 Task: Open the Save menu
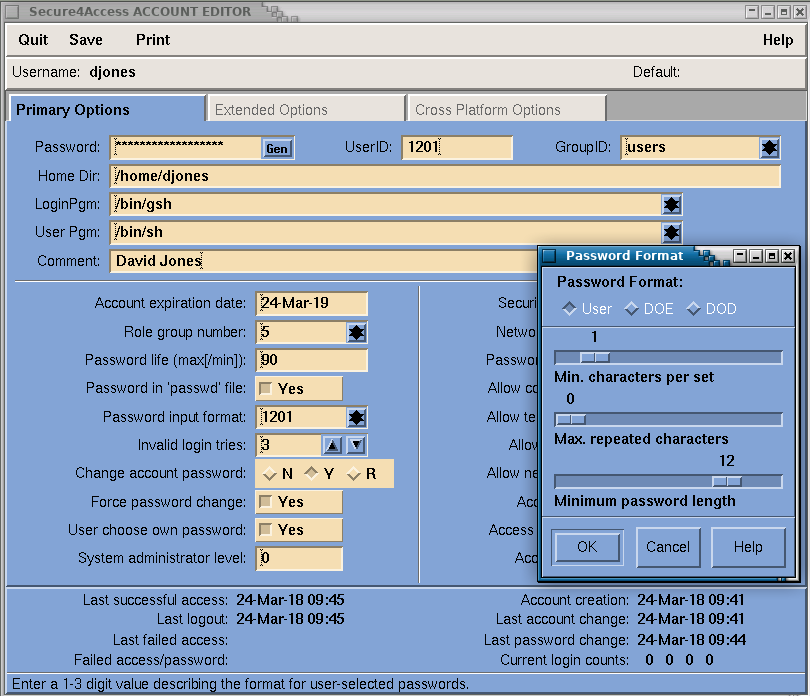(x=86, y=40)
